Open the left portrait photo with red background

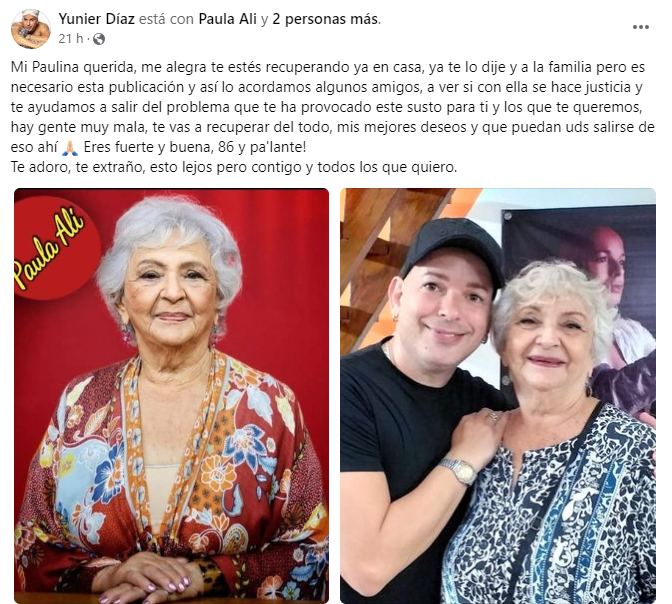pos(171,396)
